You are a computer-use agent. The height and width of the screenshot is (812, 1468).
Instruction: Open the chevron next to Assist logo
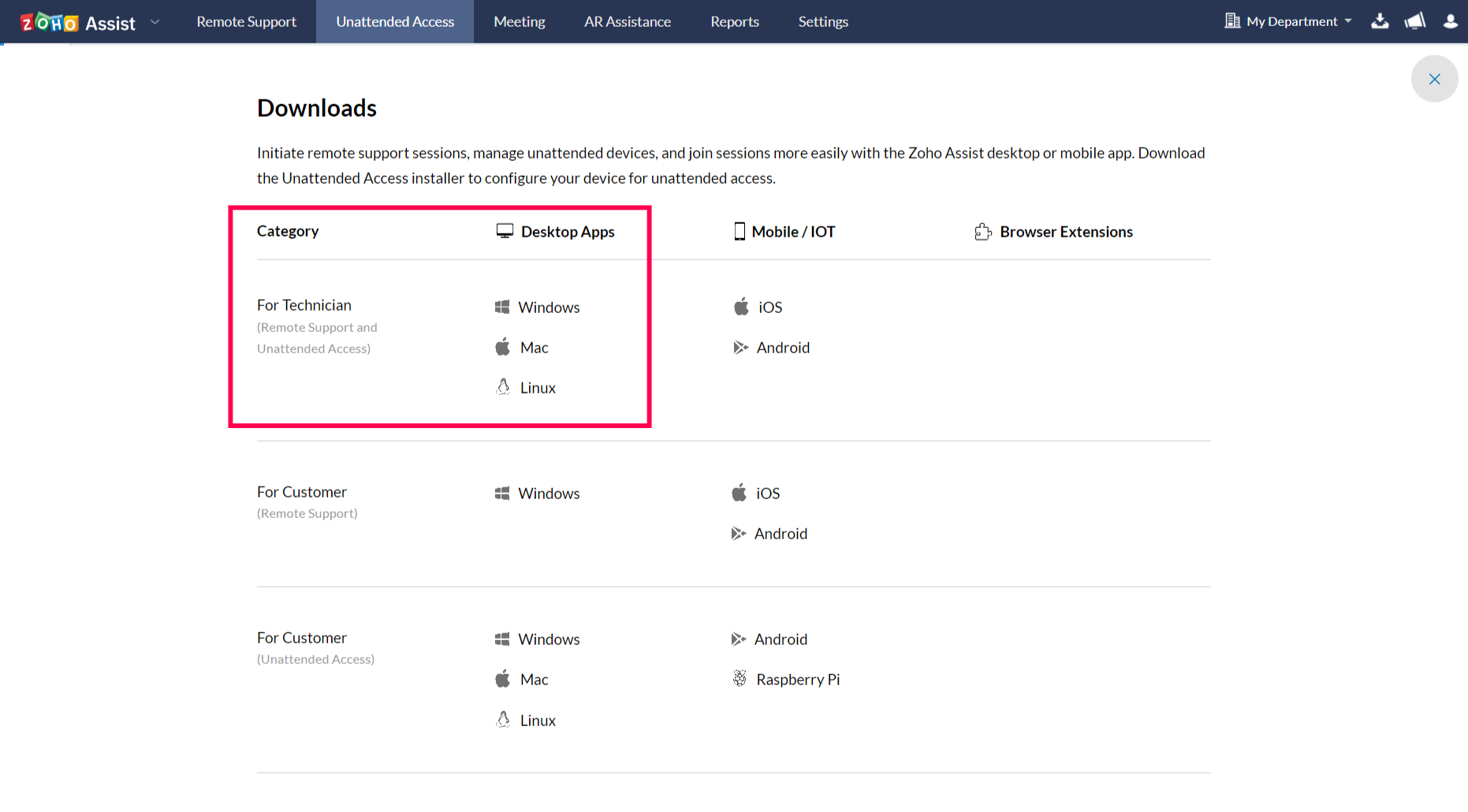pyautogui.click(x=155, y=22)
